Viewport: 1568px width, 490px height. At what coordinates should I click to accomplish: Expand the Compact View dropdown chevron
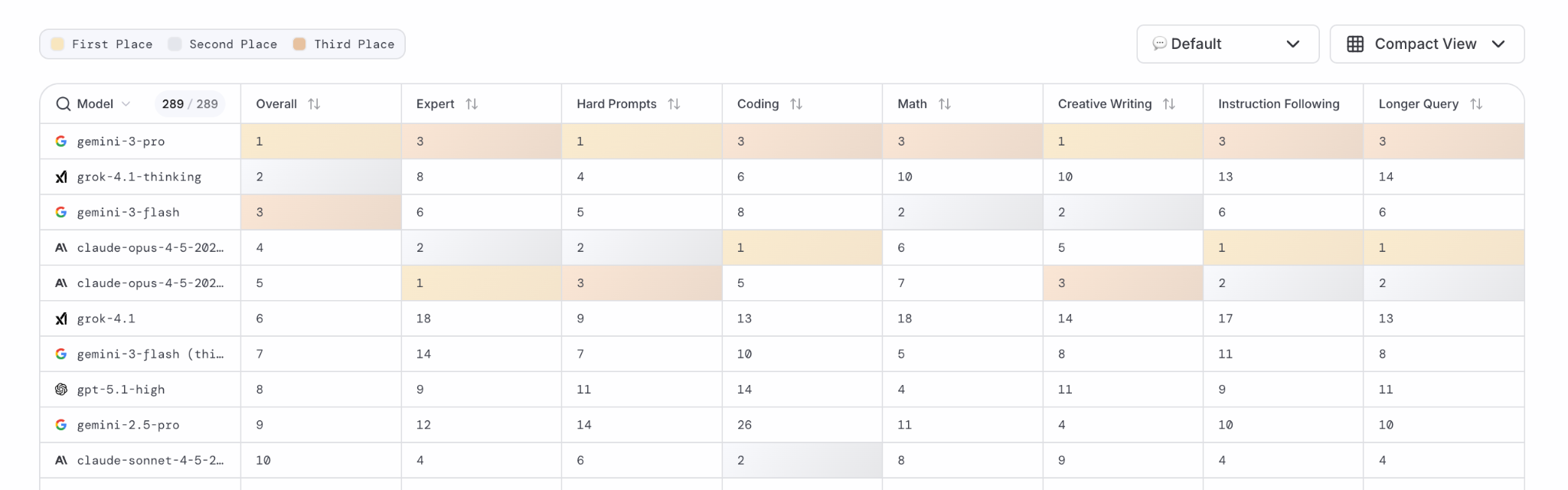tap(1498, 44)
